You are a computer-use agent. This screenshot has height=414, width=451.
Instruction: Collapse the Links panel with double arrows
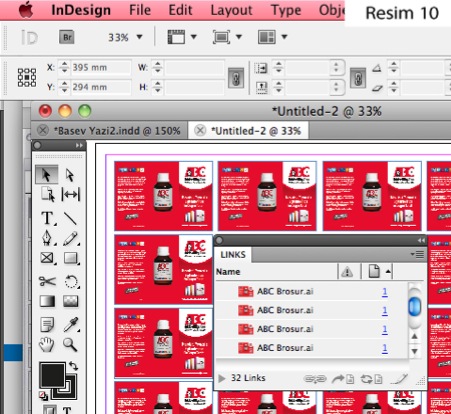[x=421, y=240]
